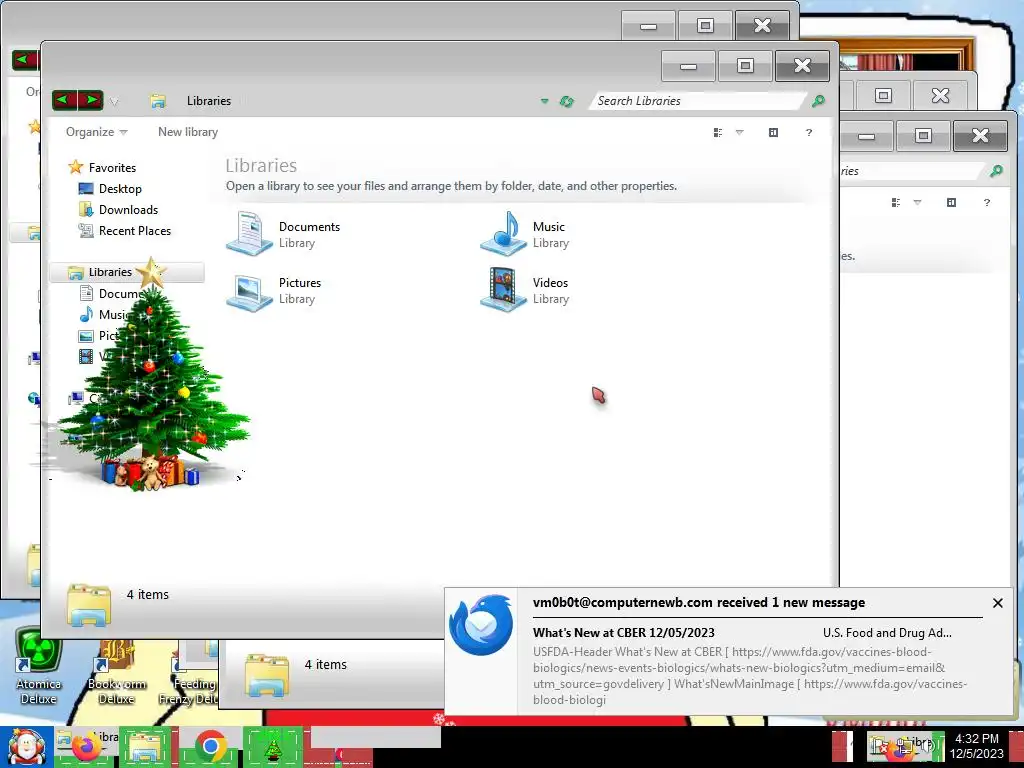Click folder icon in lower background window's details pane
The image size is (1024, 768).
[x=266, y=674]
